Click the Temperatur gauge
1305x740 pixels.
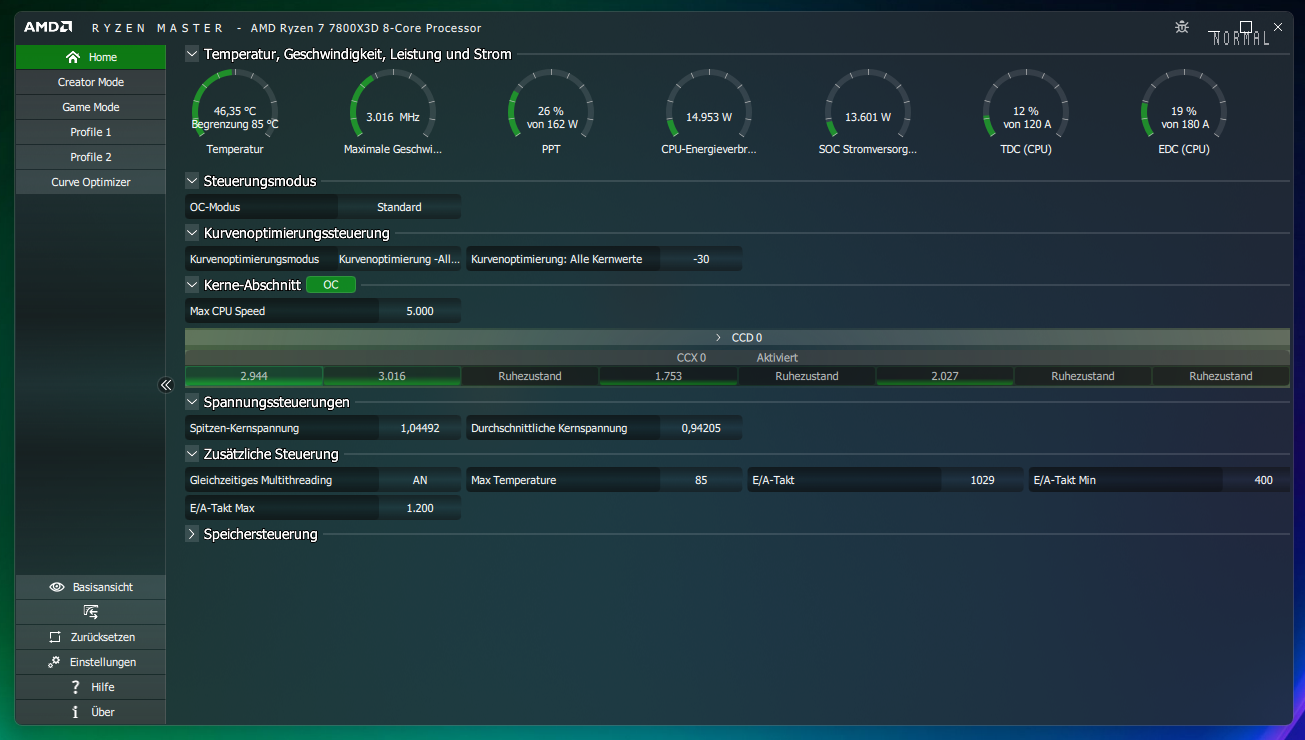(235, 111)
